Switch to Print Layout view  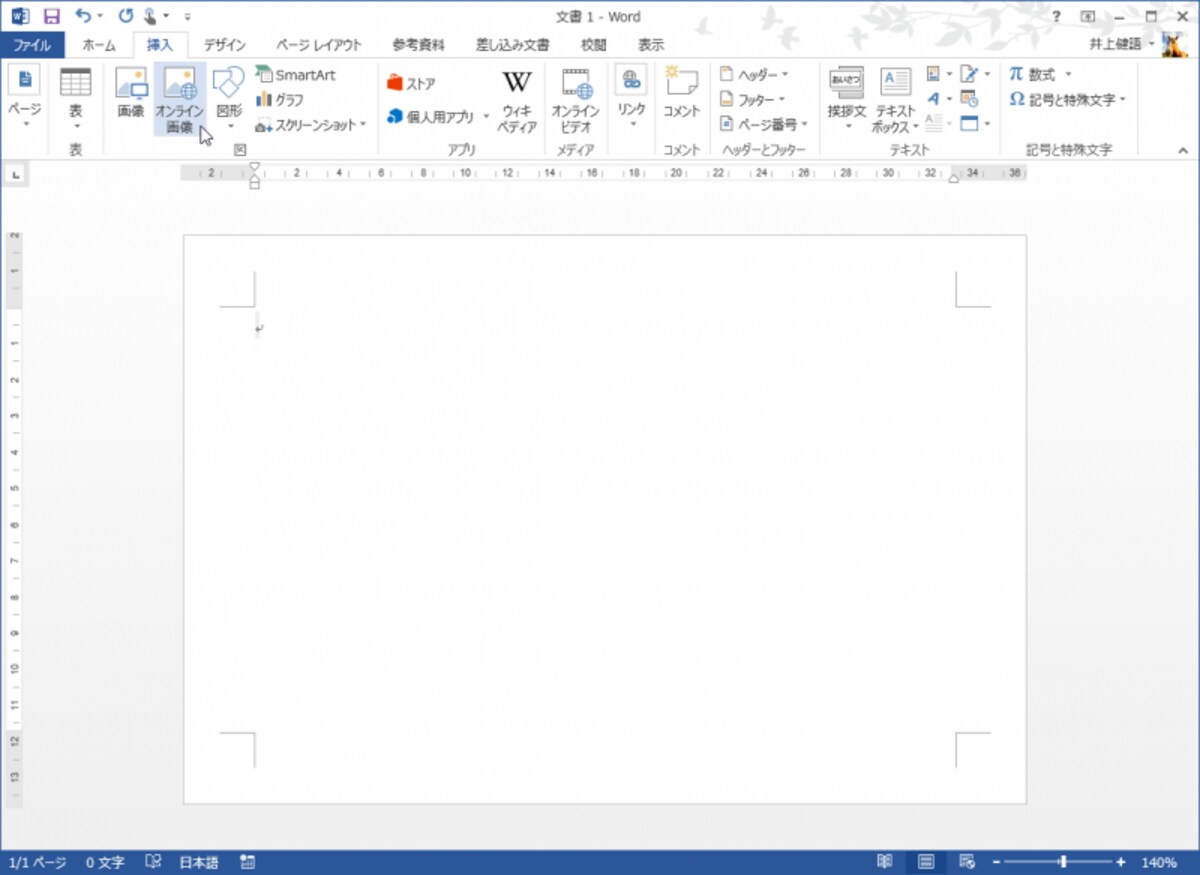(926, 862)
